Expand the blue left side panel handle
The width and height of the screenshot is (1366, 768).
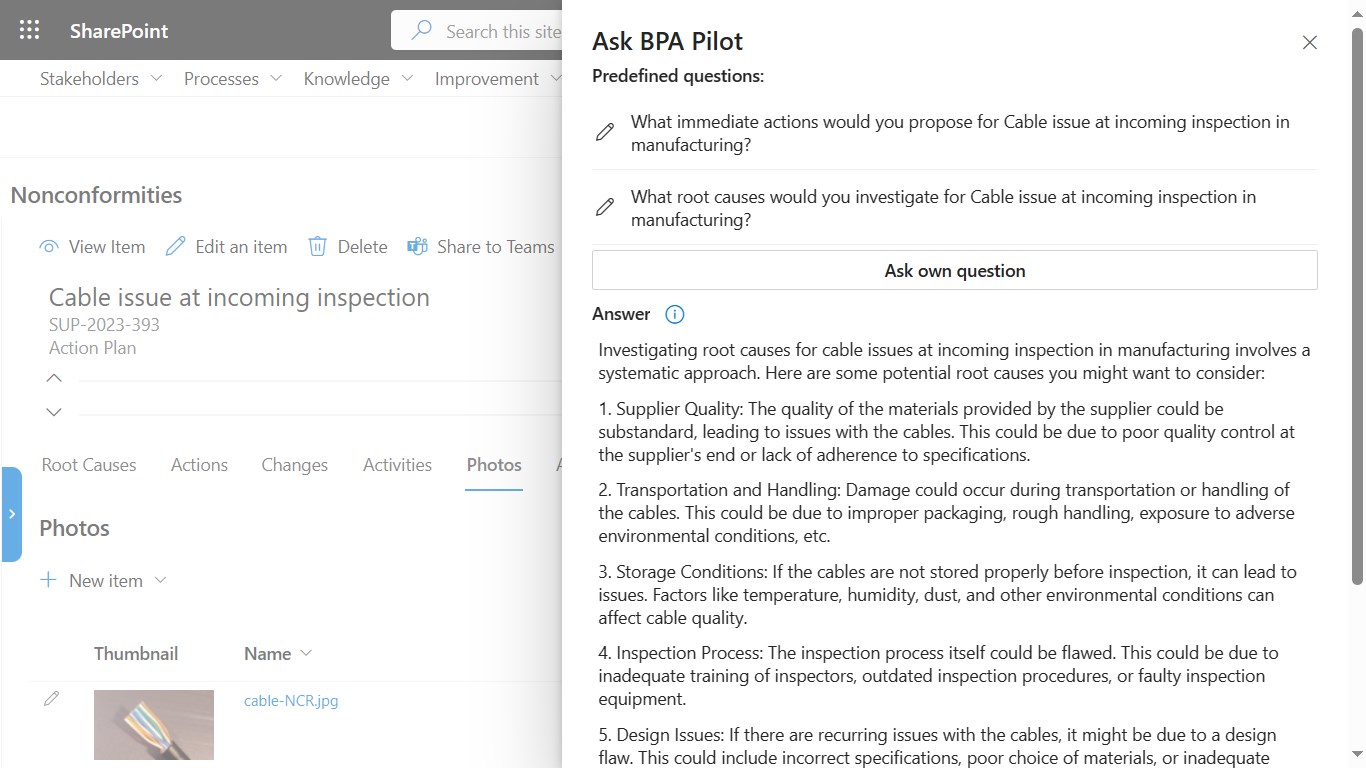tap(12, 514)
